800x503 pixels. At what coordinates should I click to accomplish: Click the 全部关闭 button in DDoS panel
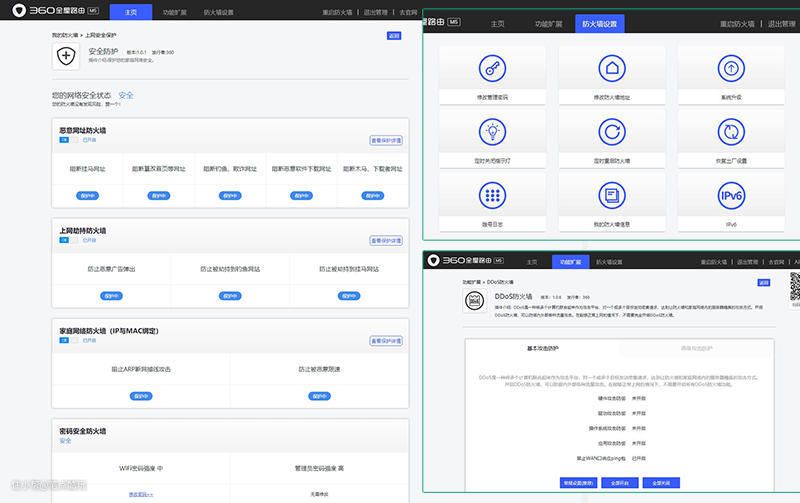point(660,482)
